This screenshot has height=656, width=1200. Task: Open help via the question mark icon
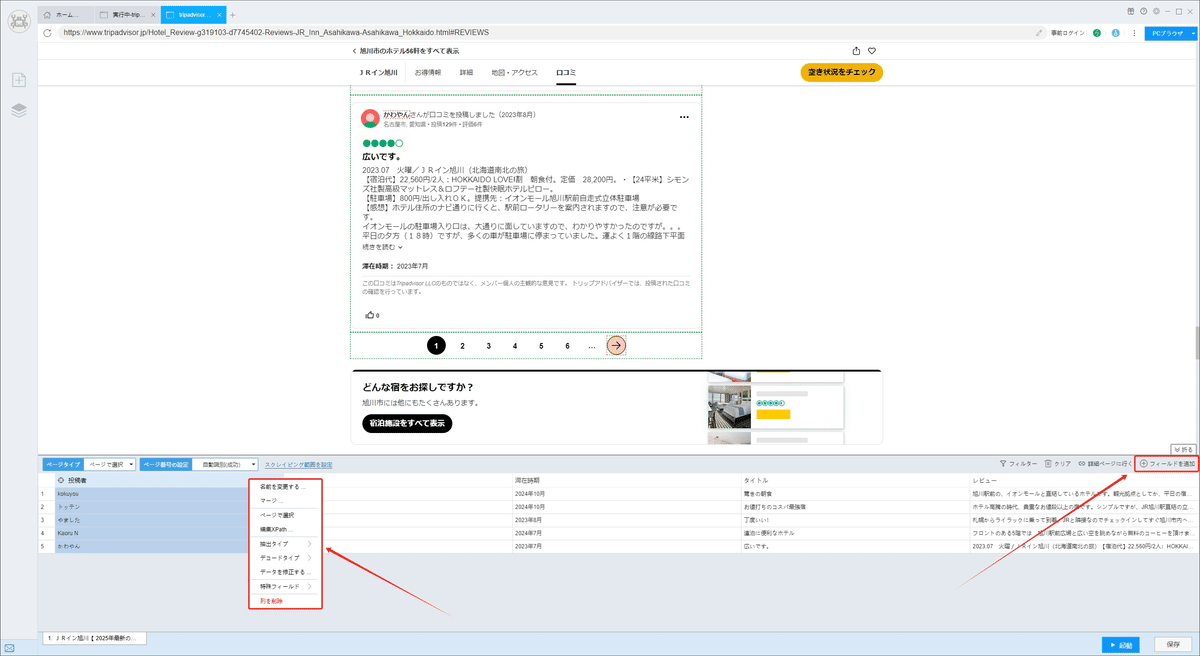tap(1143, 11)
